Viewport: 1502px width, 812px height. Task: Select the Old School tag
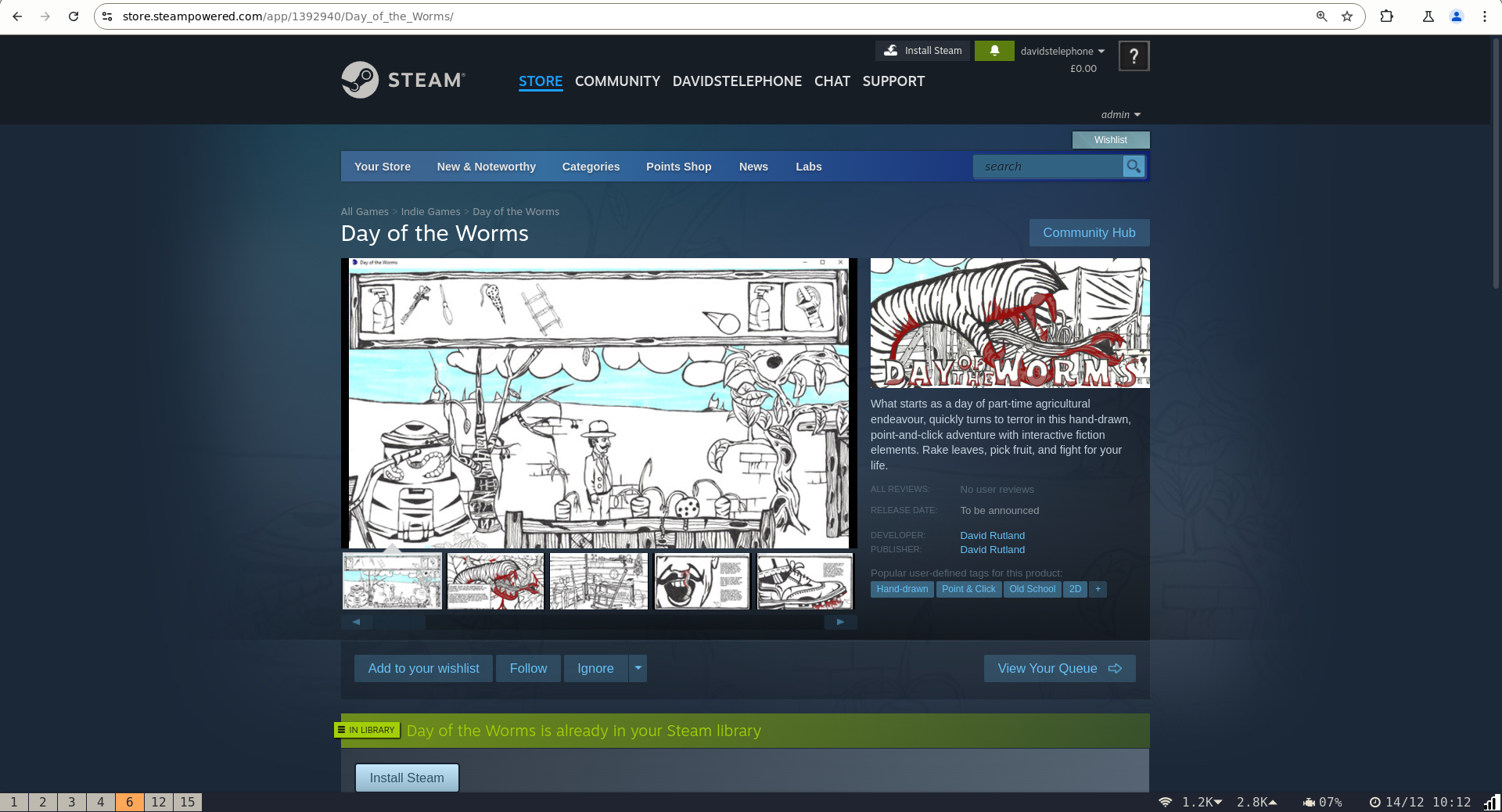click(x=1032, y=589)
